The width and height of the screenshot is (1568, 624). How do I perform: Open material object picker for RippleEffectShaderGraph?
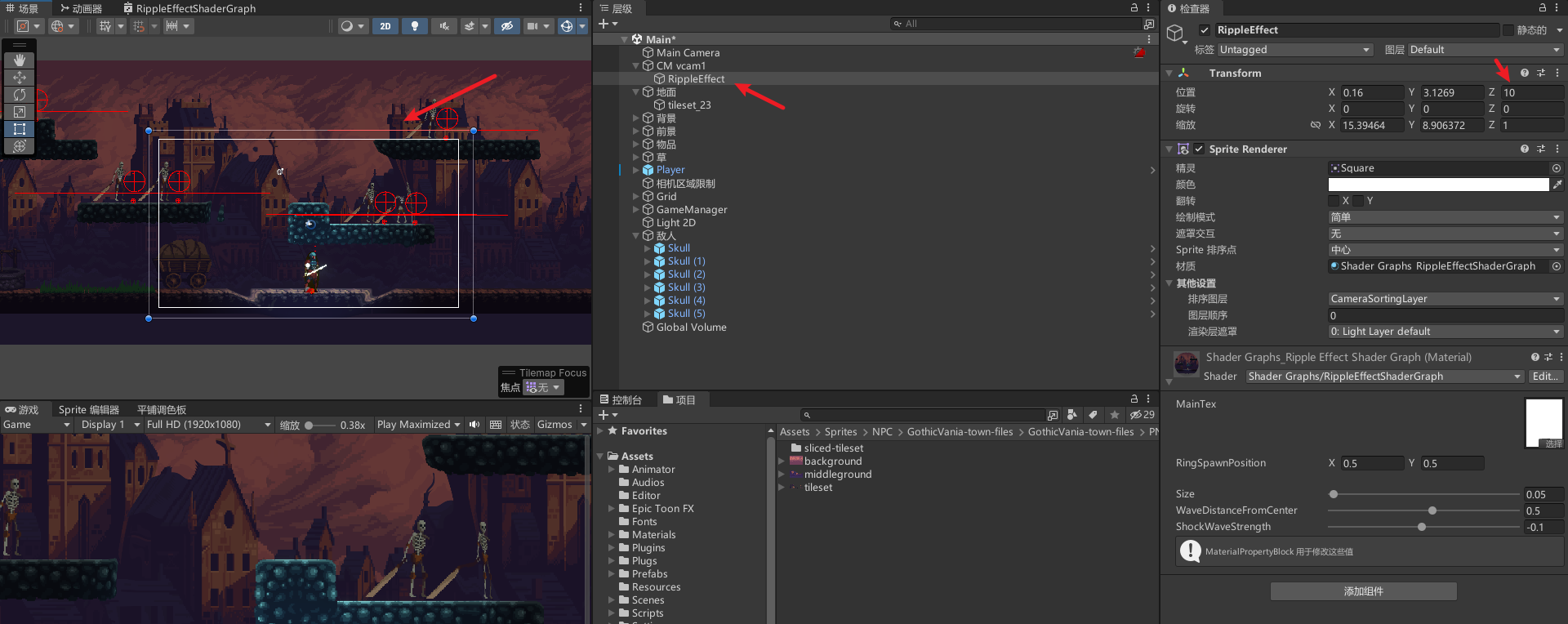point(1557,266)
